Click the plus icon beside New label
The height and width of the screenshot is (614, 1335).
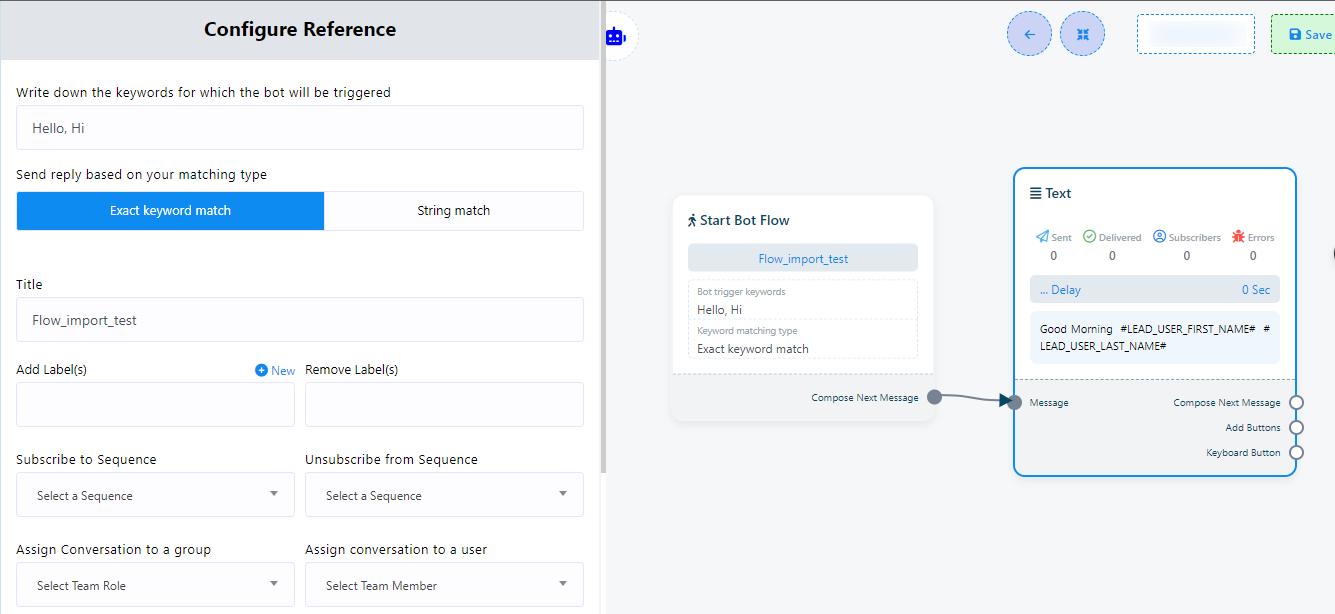pos(262,370)
